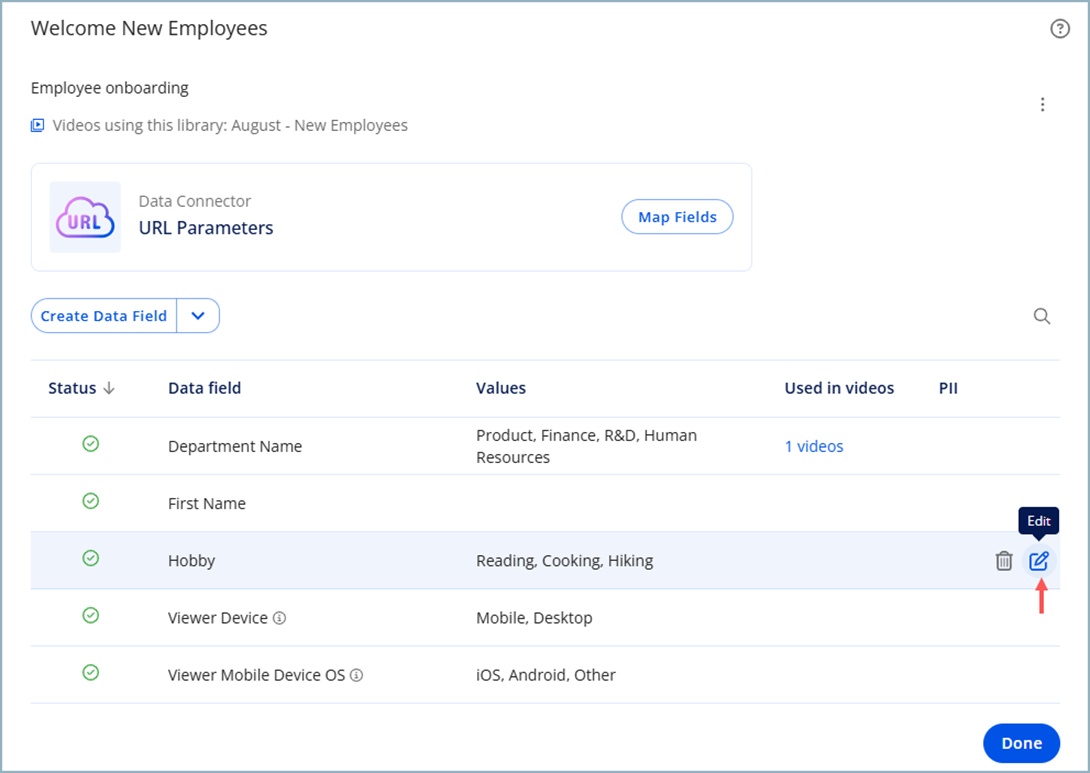Open the help question mark icon
Image resolution: width=1090 pixels, height=773 pixels.
(1059, 29)
